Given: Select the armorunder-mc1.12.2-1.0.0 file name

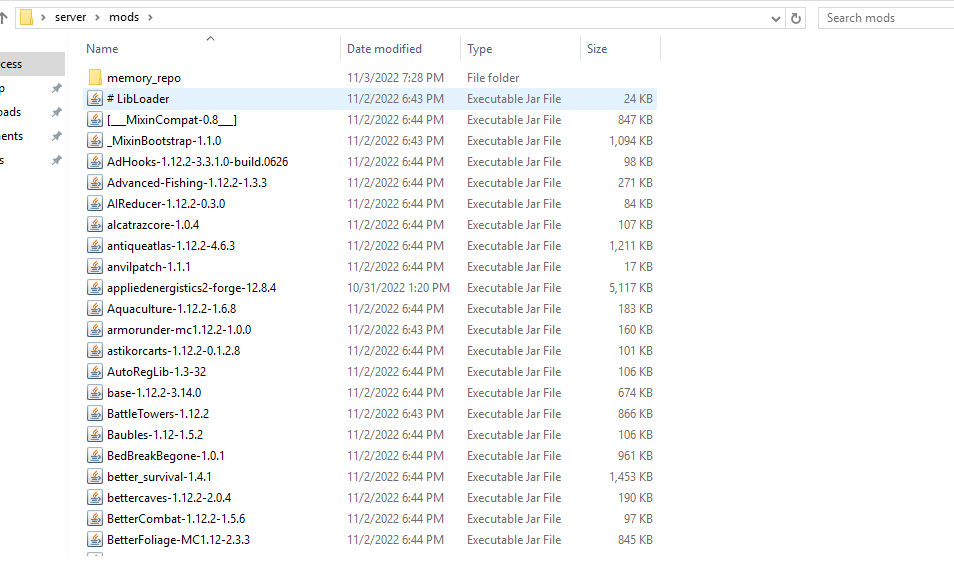Looking at the screenshot, I should 179,330.
